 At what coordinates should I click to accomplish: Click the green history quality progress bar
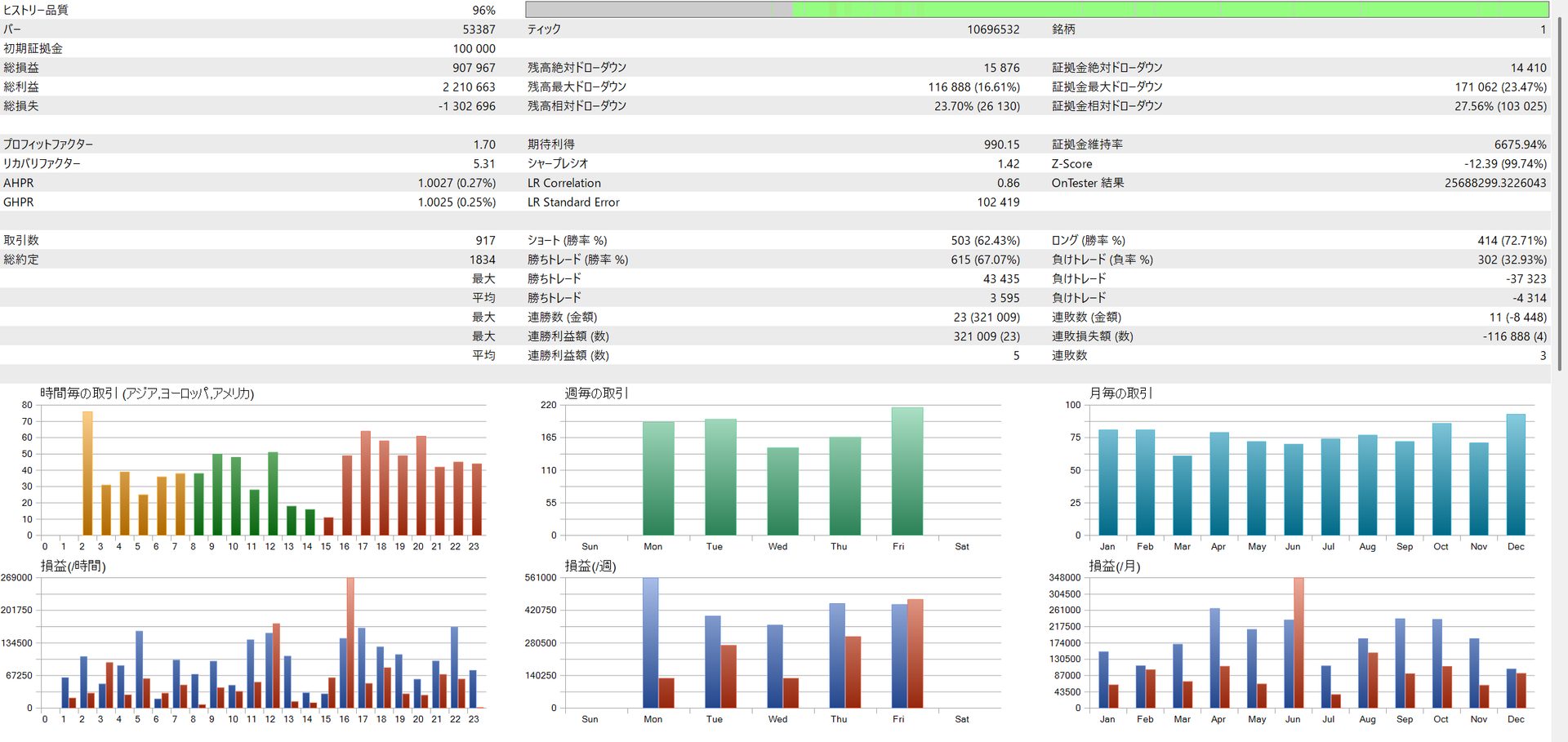point(1168,10)
